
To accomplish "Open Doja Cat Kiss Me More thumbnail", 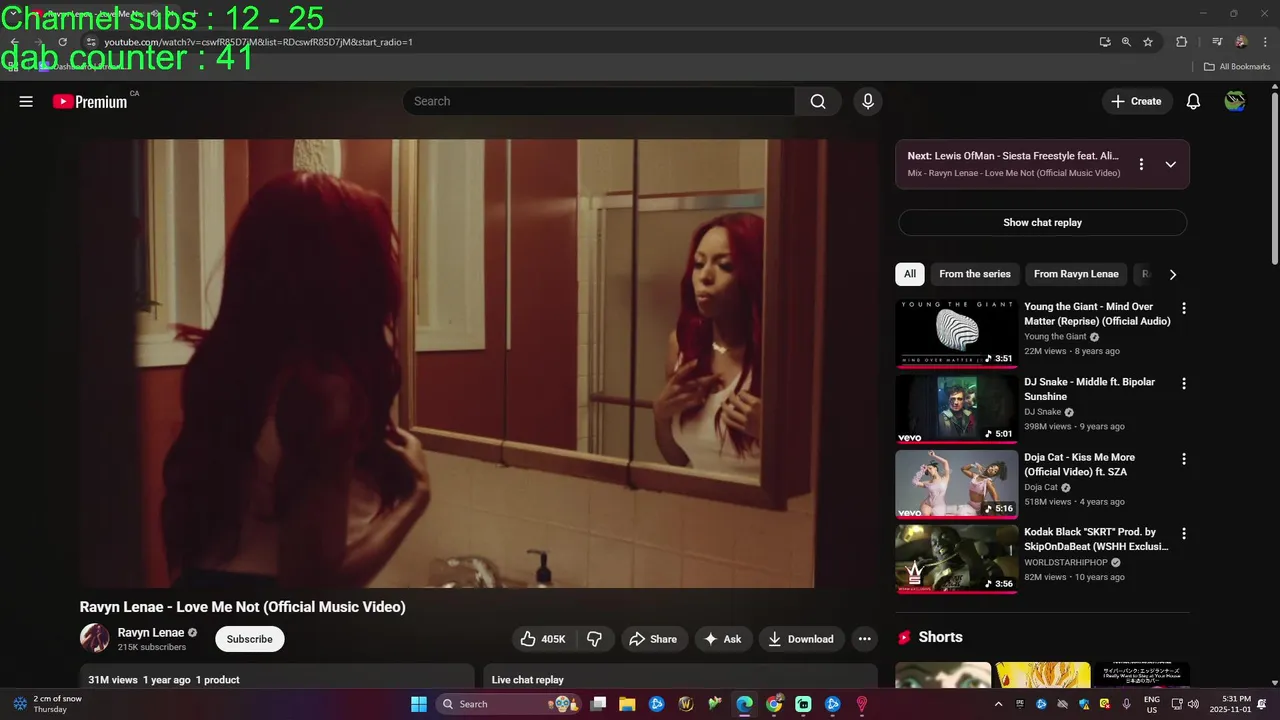I will [956, 484].
